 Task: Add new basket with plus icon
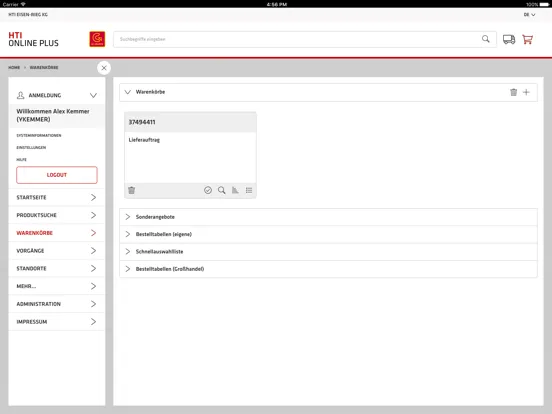point(526,92)
